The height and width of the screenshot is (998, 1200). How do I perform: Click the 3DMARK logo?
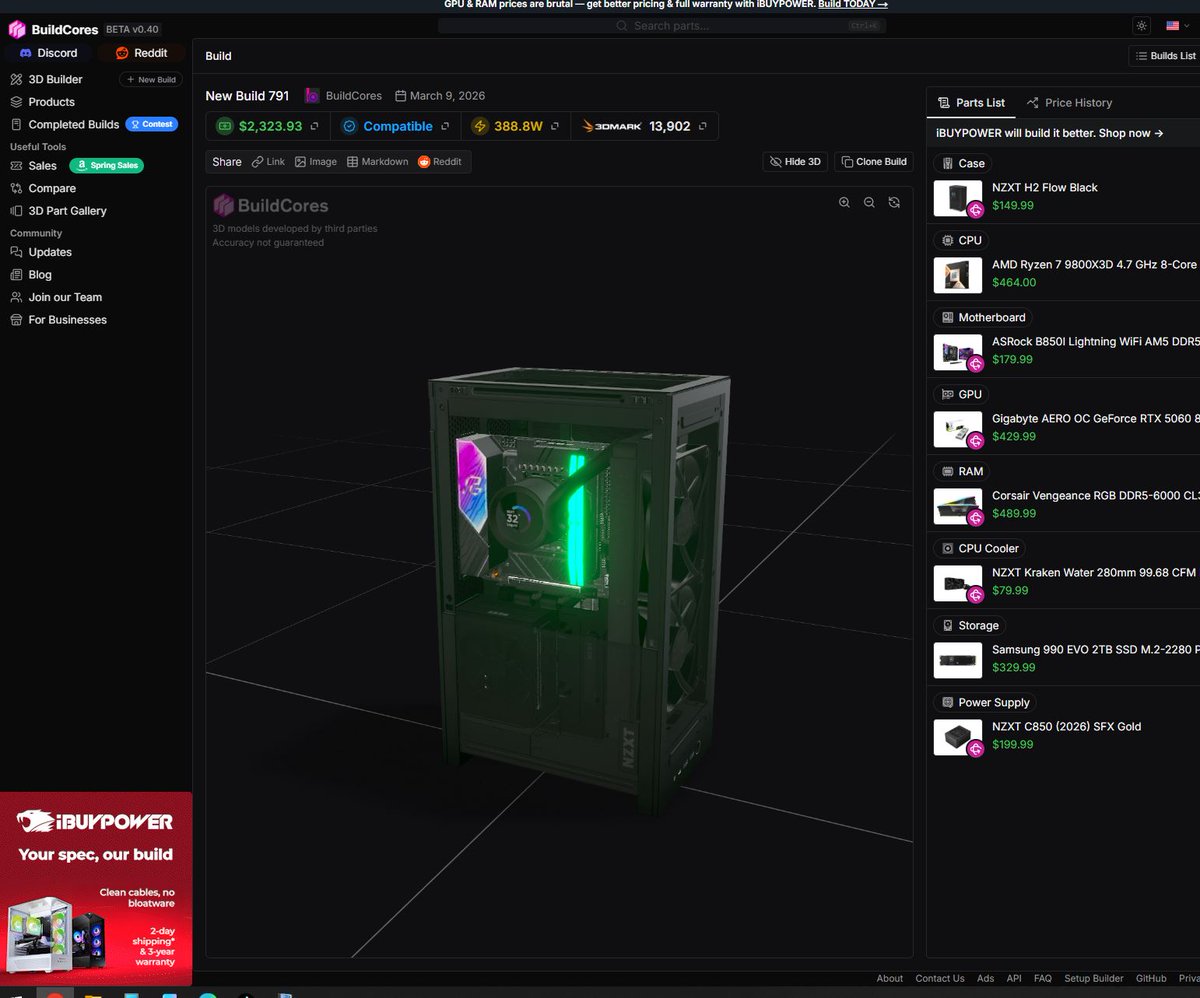pyautogui.click(x=611, y=126)
